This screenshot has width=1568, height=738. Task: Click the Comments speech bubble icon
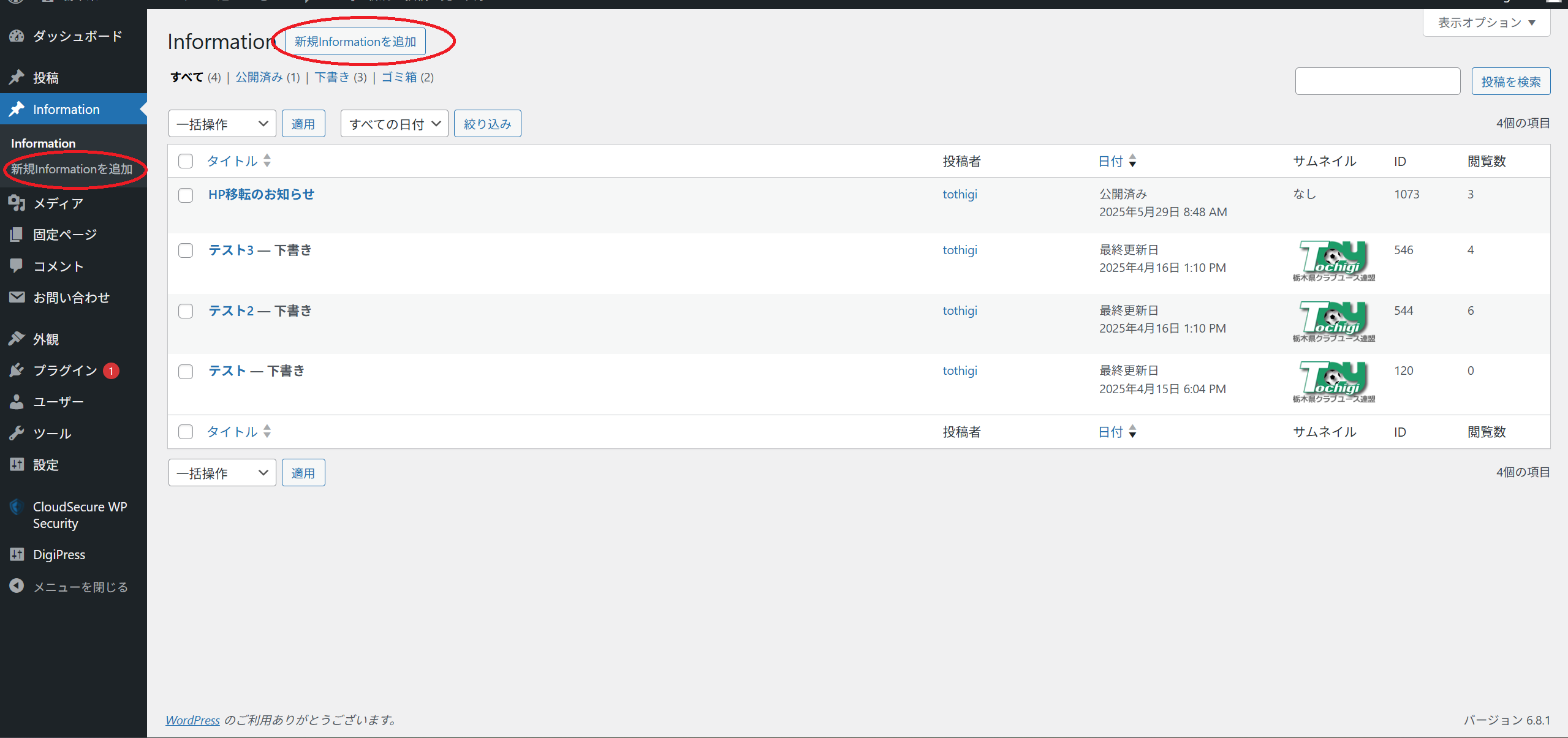point(17,266)
